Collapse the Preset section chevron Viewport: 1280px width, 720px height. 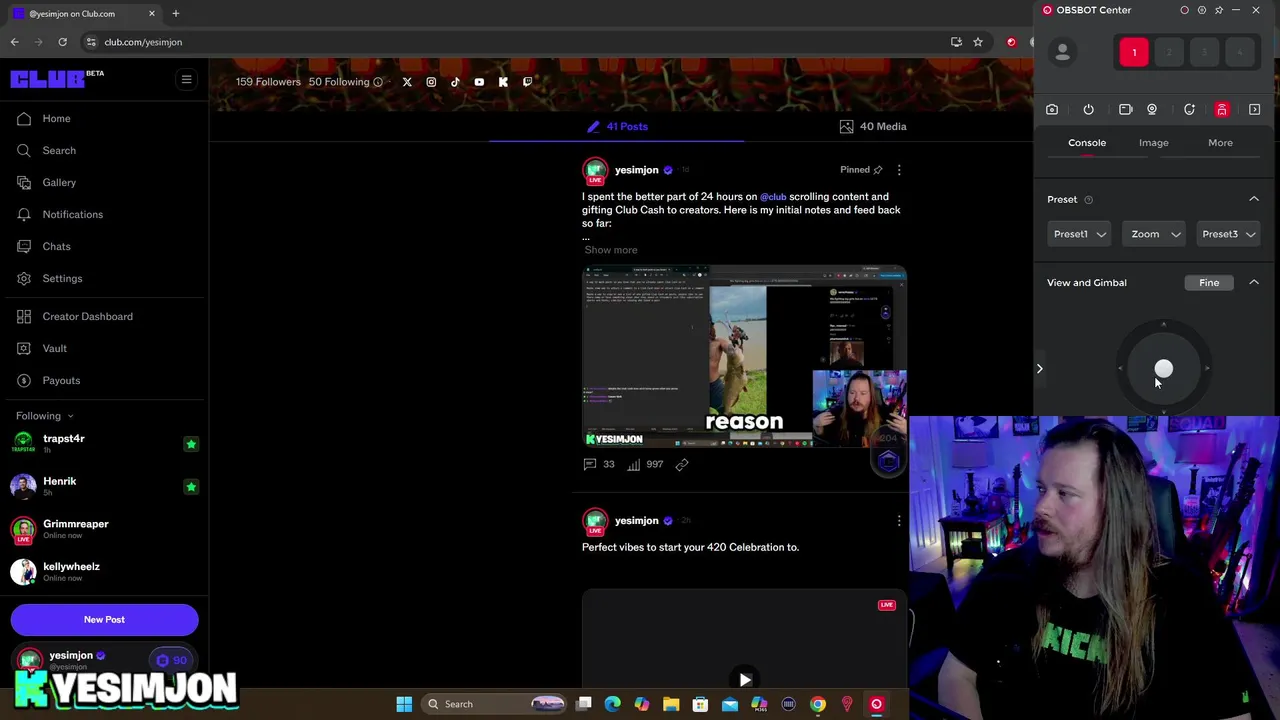click(1254, 199)
